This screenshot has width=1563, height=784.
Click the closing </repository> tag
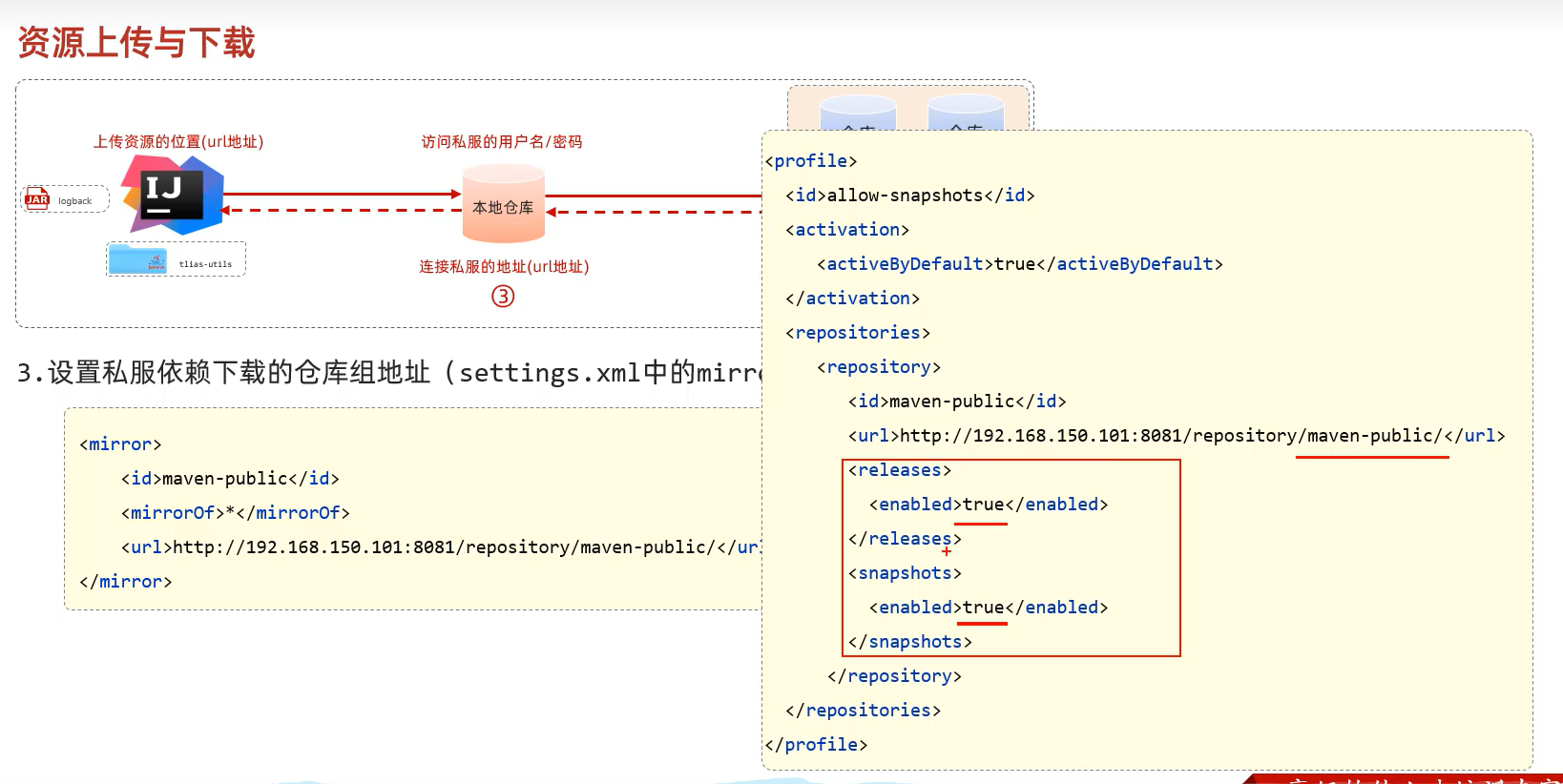(x=894, y=676)
